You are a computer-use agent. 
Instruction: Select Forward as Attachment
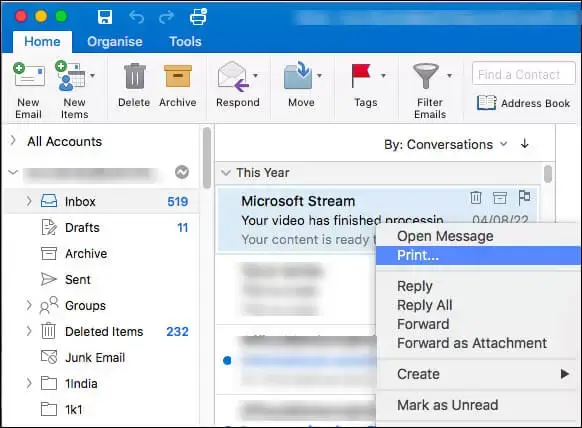pyautogui.click(x=478, y=343)
